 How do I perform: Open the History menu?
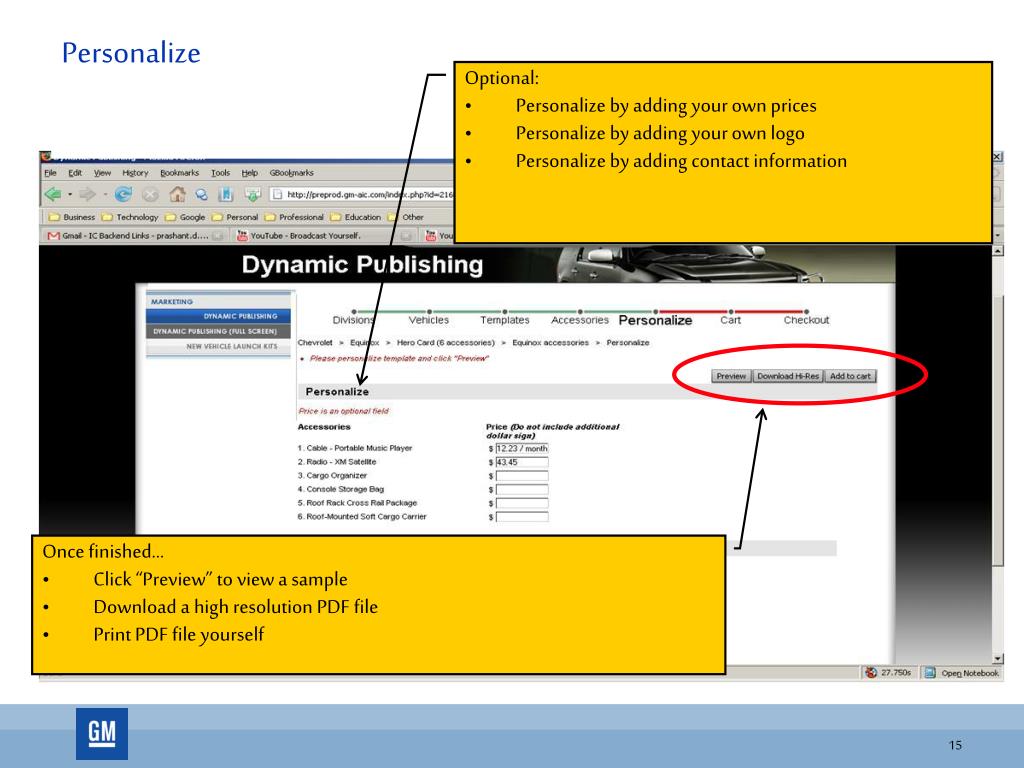[135, 173]
